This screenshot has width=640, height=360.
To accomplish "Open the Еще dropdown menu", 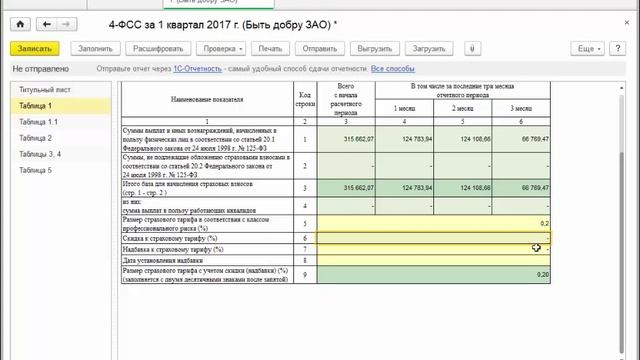I will tap(587, 49).
